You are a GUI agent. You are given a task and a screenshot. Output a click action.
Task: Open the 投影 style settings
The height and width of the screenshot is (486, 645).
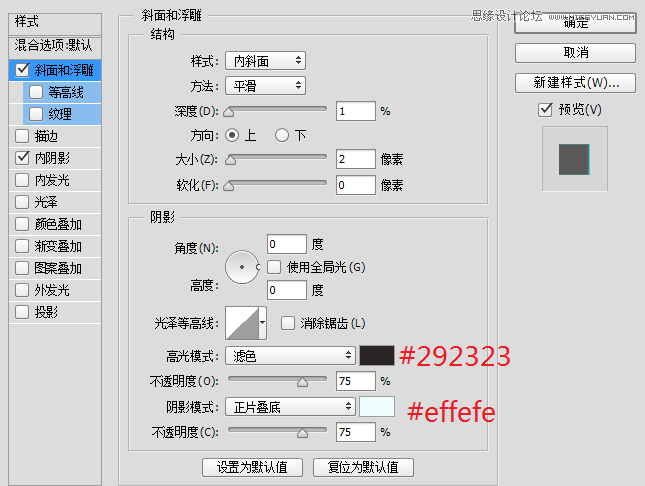(x=46, y=312)
